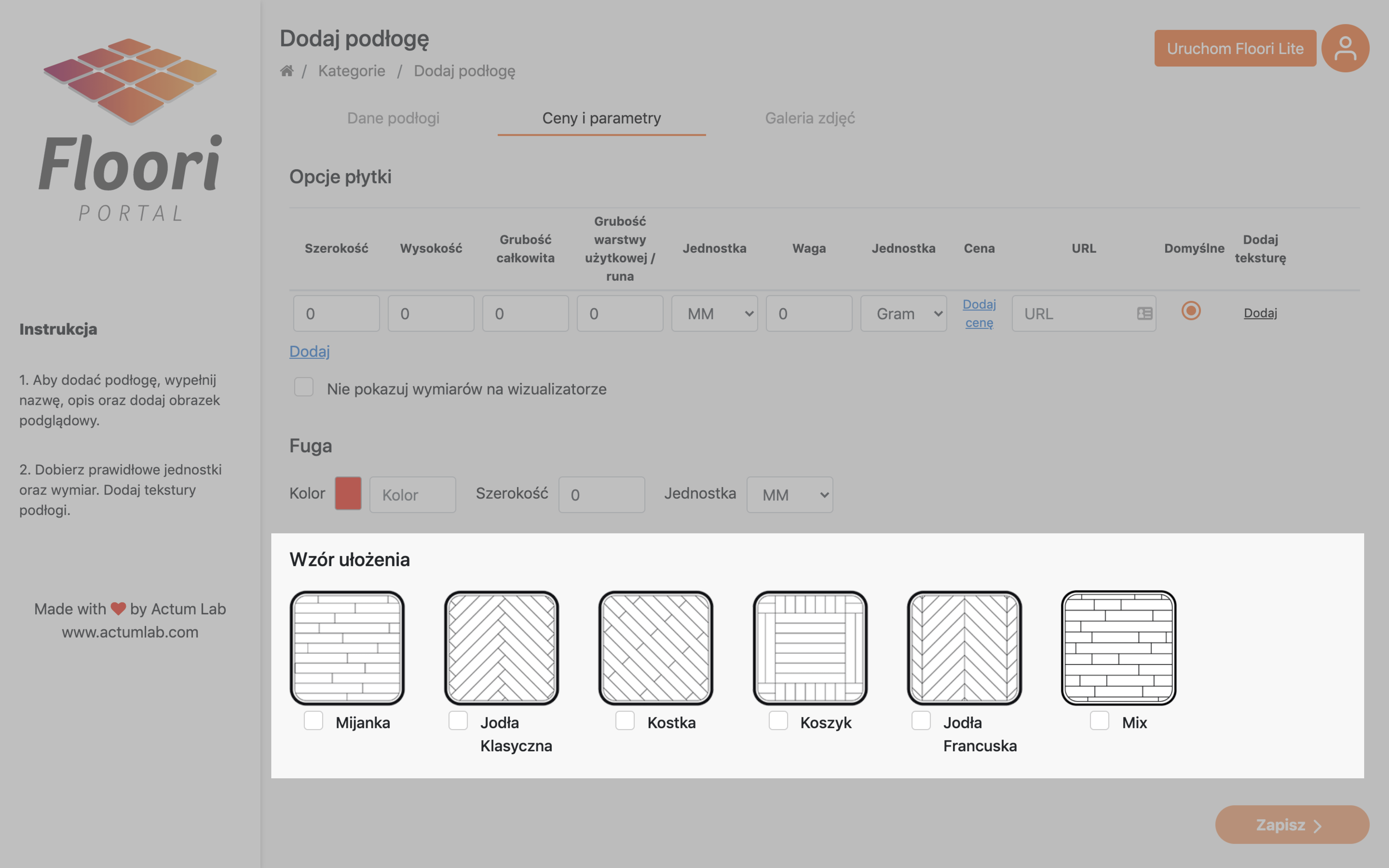Click Dodaj podłogę breadcrumb item
Viewport: 1389px width, 868px height.
[x=464, y=71]
